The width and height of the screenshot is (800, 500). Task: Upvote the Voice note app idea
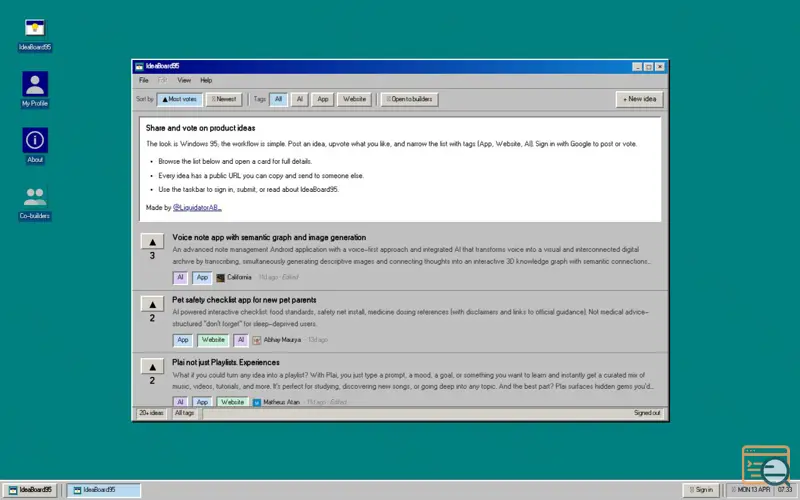(x=152, y=241)
